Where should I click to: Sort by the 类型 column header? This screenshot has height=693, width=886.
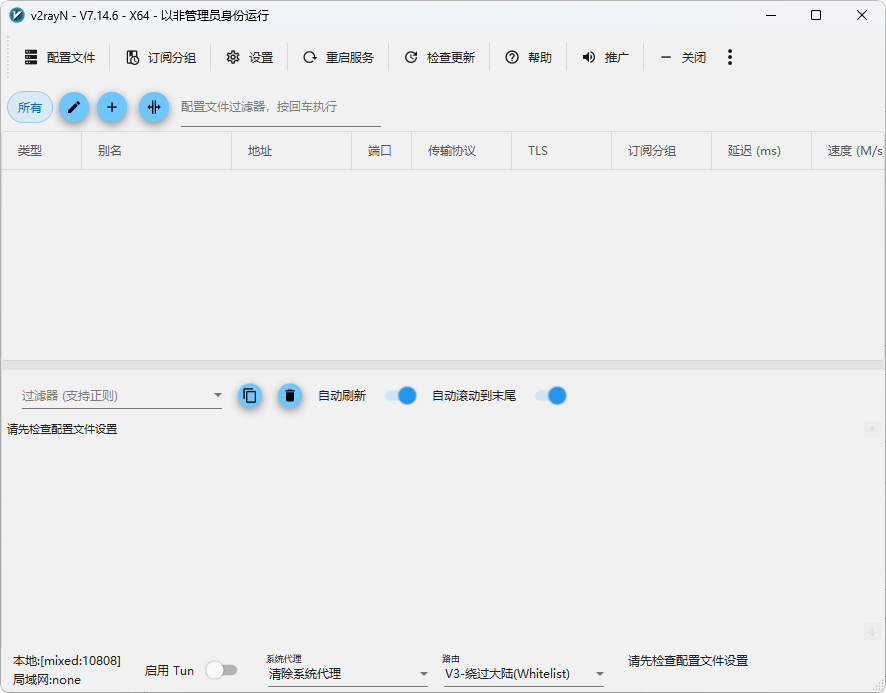tap(42, 151)
